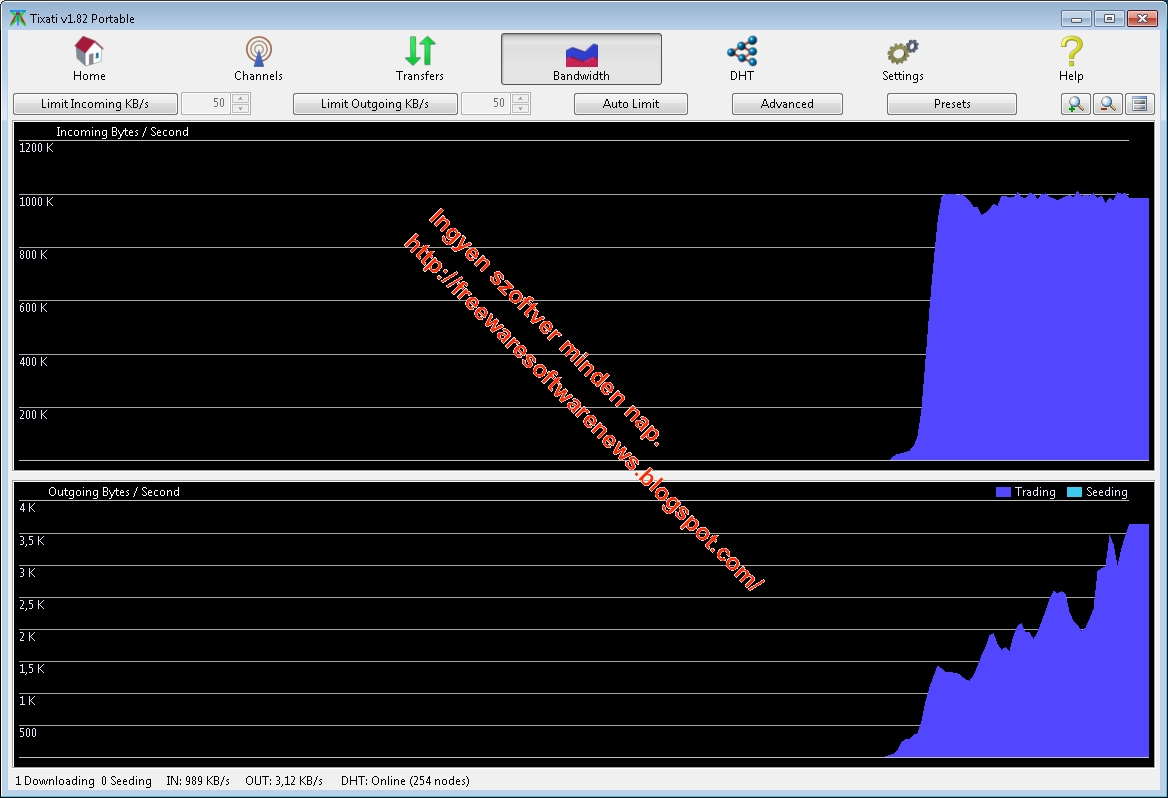Click the outgoing limit input field

click(486, 104)
